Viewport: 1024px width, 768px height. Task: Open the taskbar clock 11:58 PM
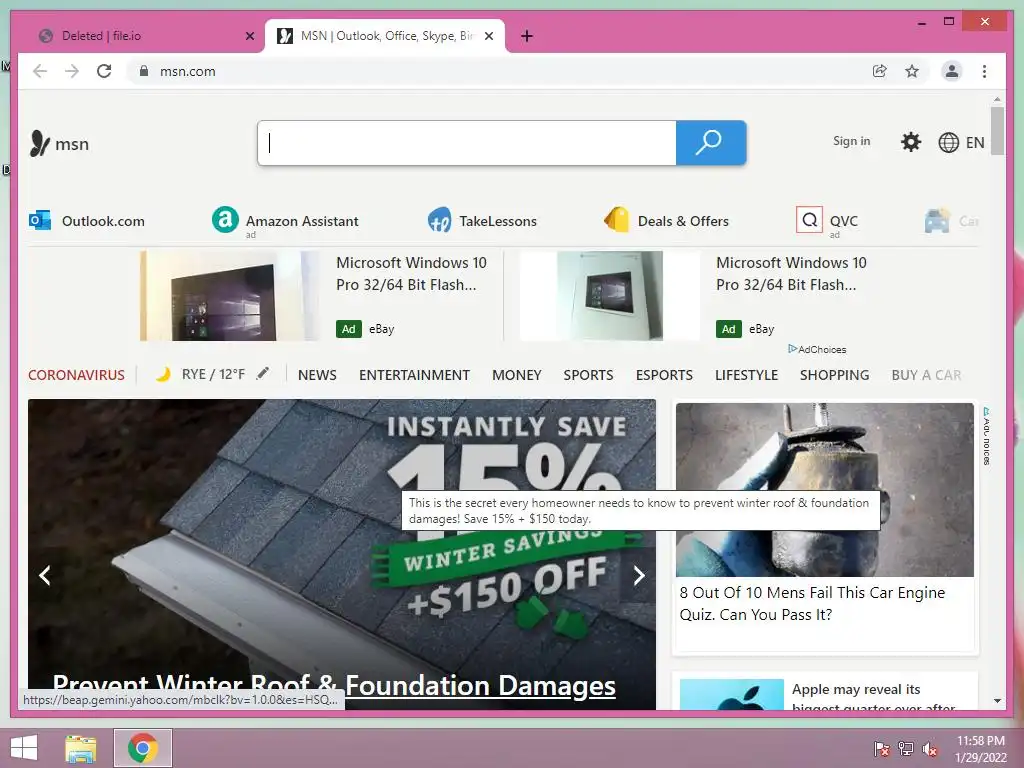click(980, 748)
